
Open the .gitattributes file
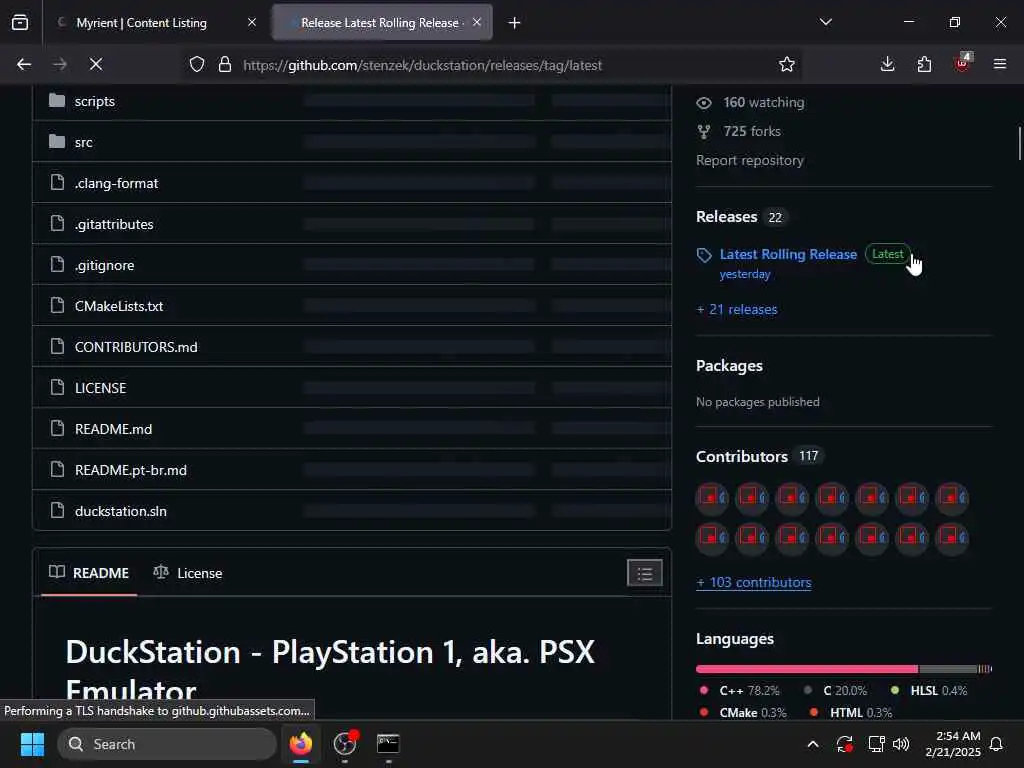pos(114,224)
